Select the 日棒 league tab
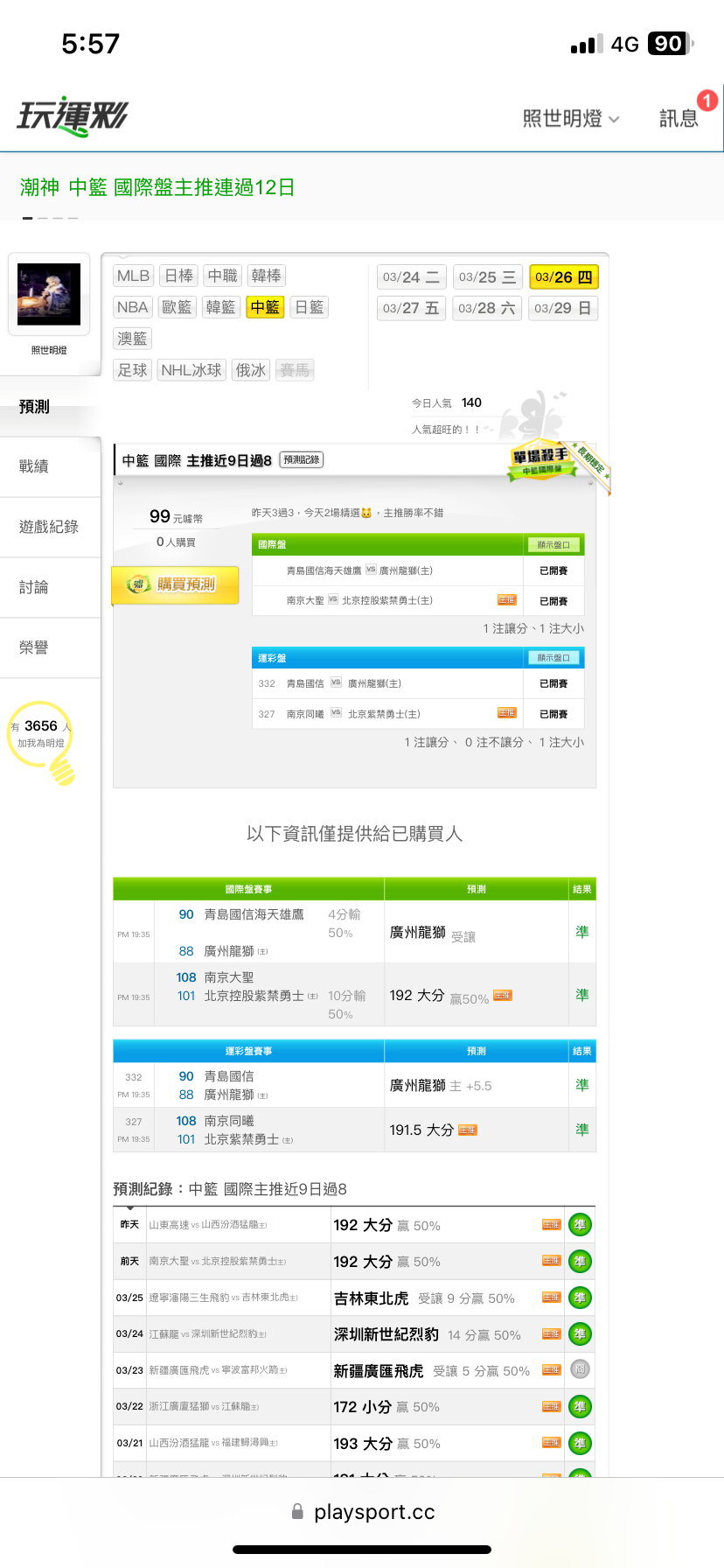 pyautogui.click(x=179, y=276)
